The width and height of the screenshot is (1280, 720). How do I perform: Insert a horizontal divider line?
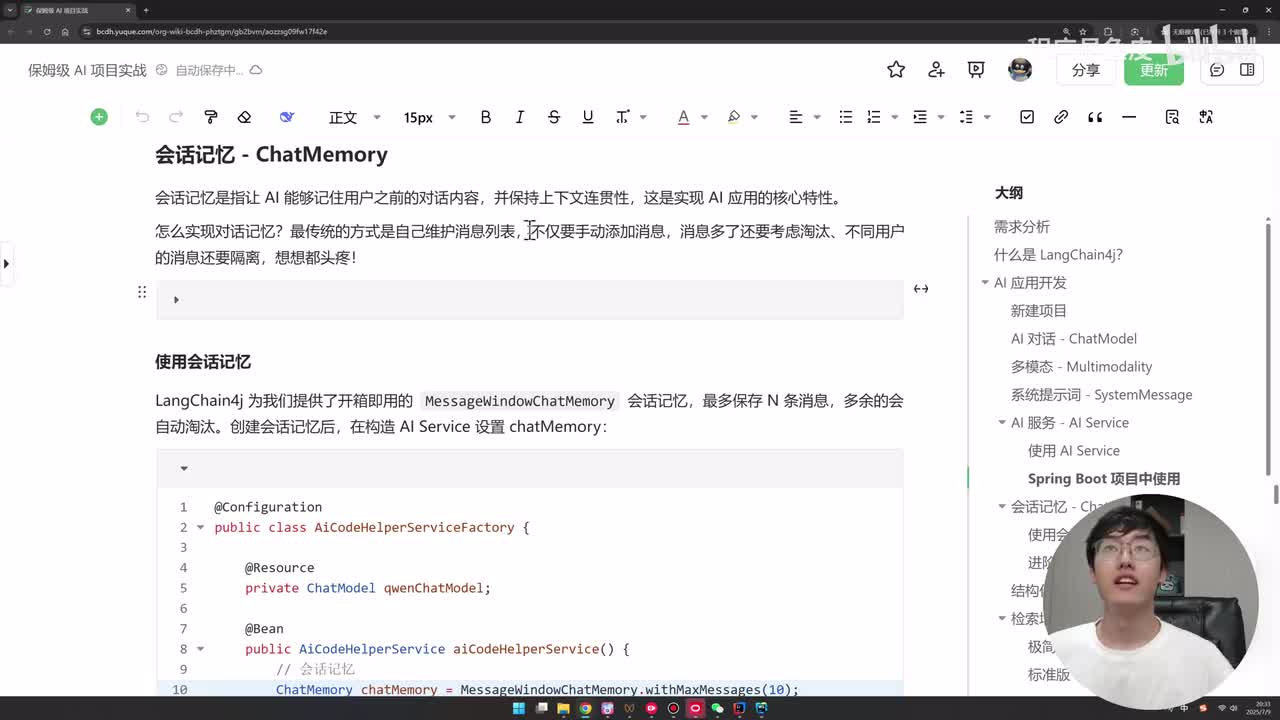click(x=1129, y=117)
